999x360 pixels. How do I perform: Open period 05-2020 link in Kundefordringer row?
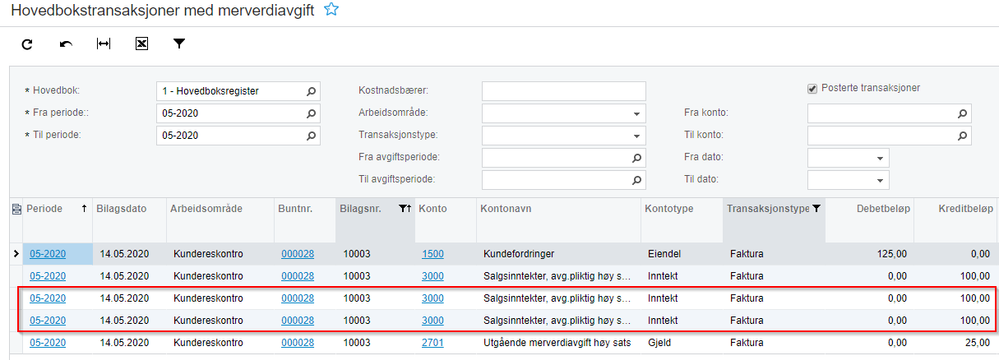click(x=48, y=254)
